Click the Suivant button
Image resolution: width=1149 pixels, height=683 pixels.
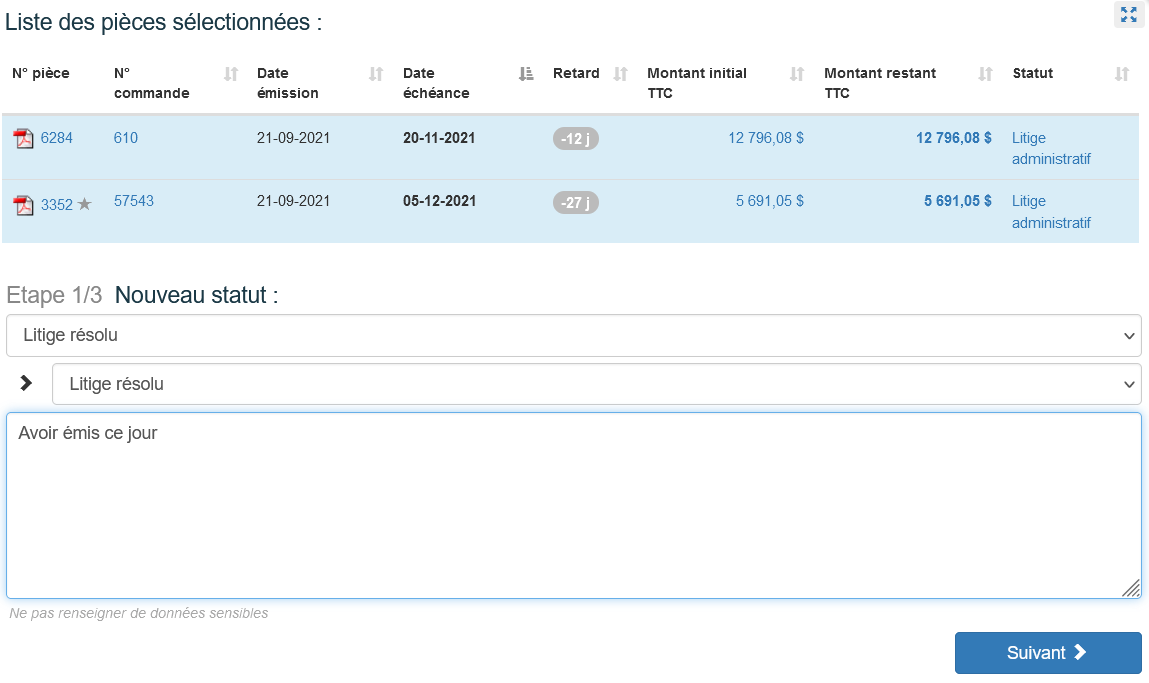1048,653
